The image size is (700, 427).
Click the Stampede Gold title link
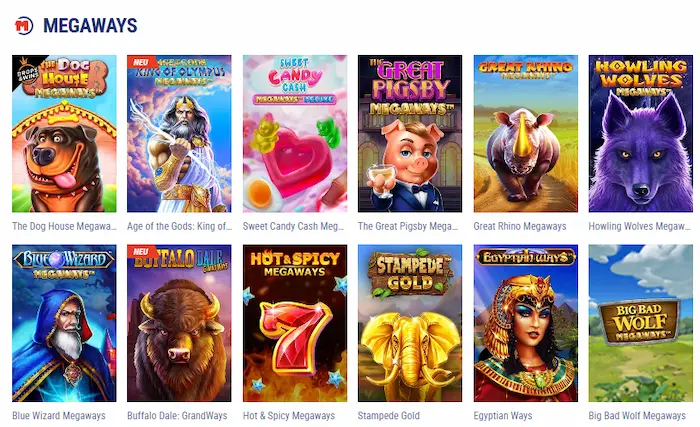[x=388, y=416]
